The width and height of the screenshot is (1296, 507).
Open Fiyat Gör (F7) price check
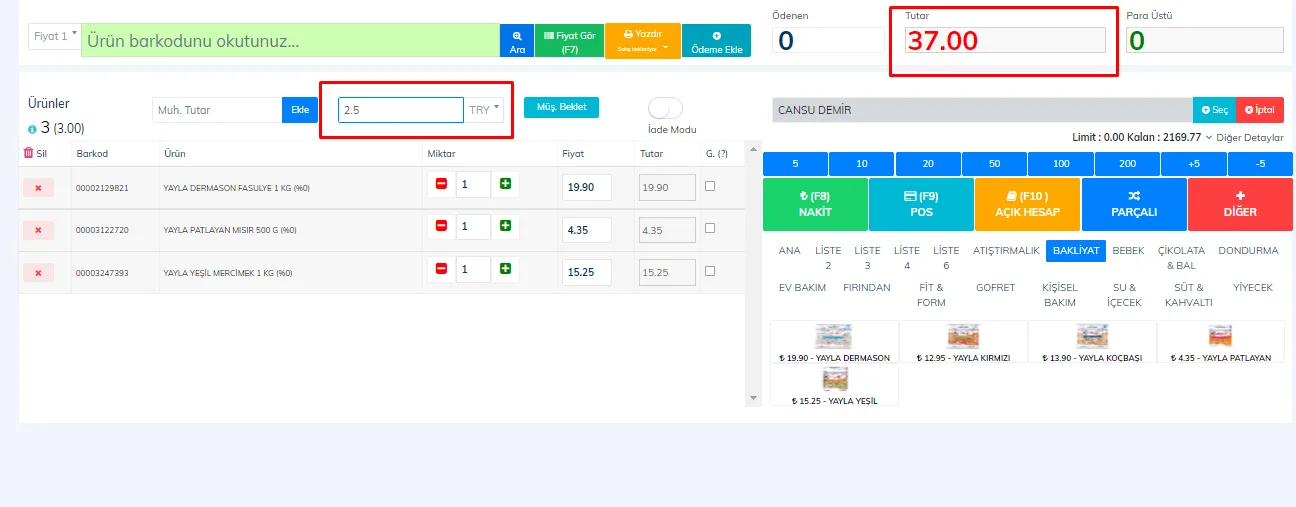click(569, 40)
